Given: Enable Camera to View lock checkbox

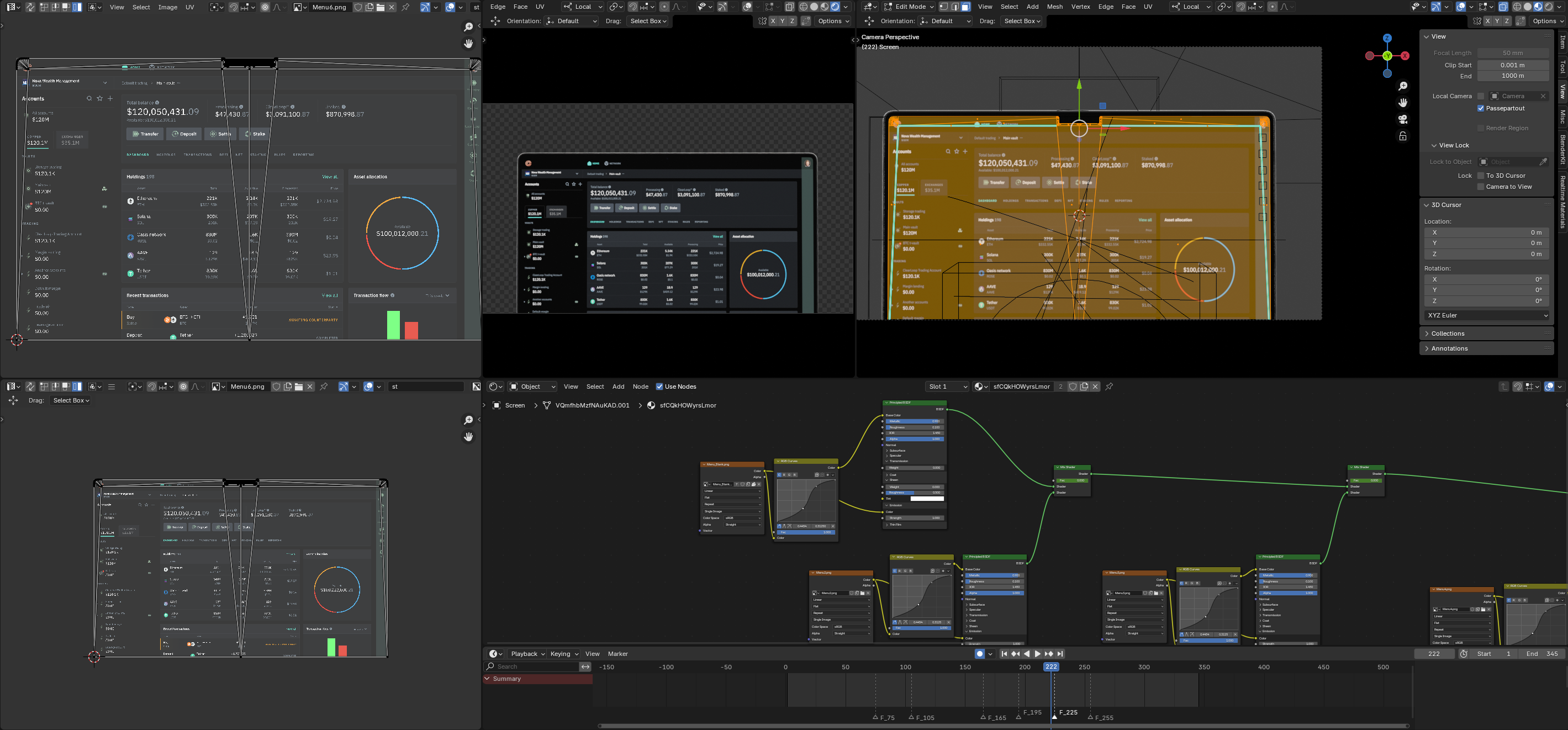Looking at the screenshot, I should pyautogui.click(x=1481, y=187).
